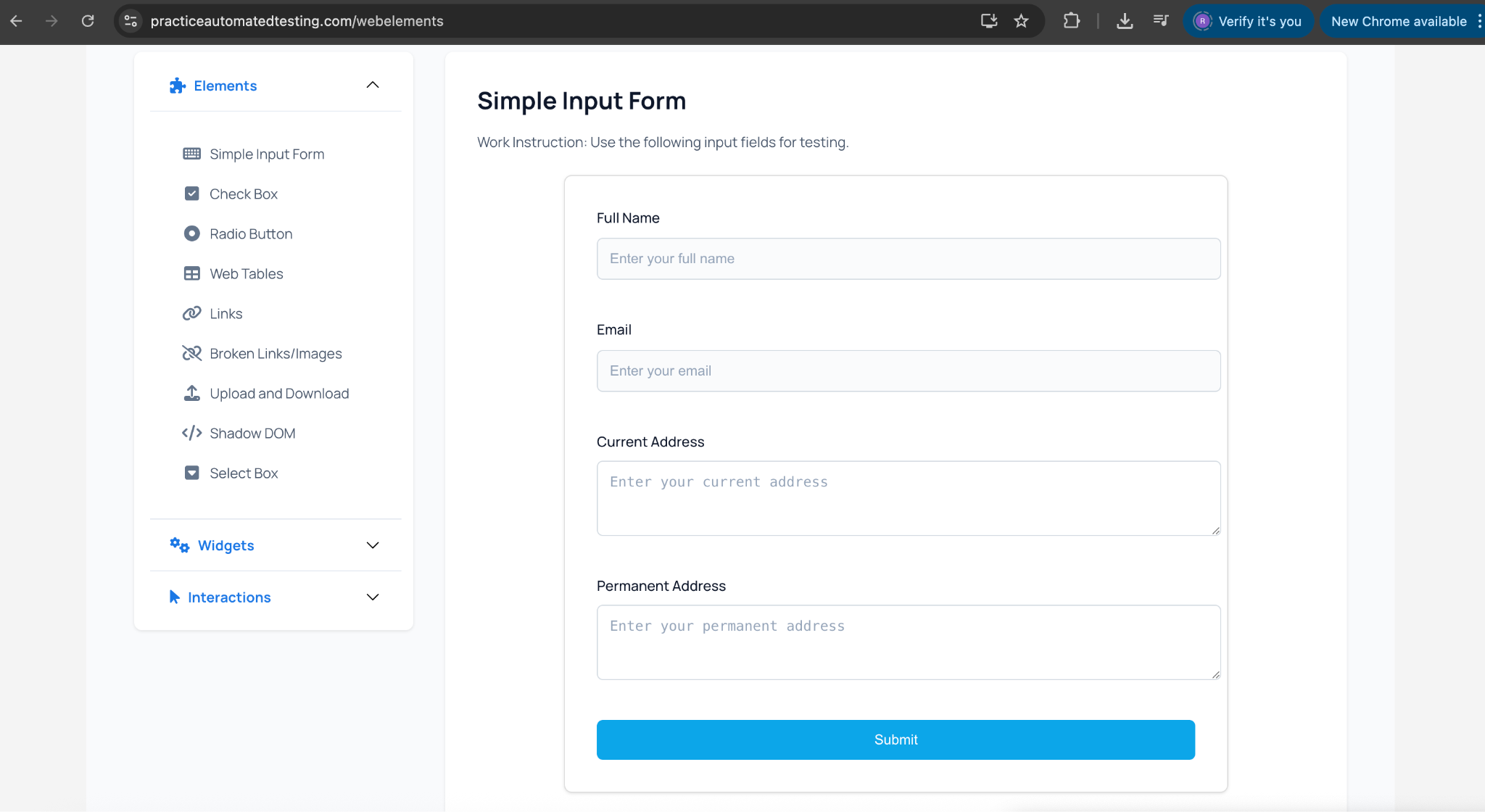Expand the Interactions section chevron

(x=373, y=597)
